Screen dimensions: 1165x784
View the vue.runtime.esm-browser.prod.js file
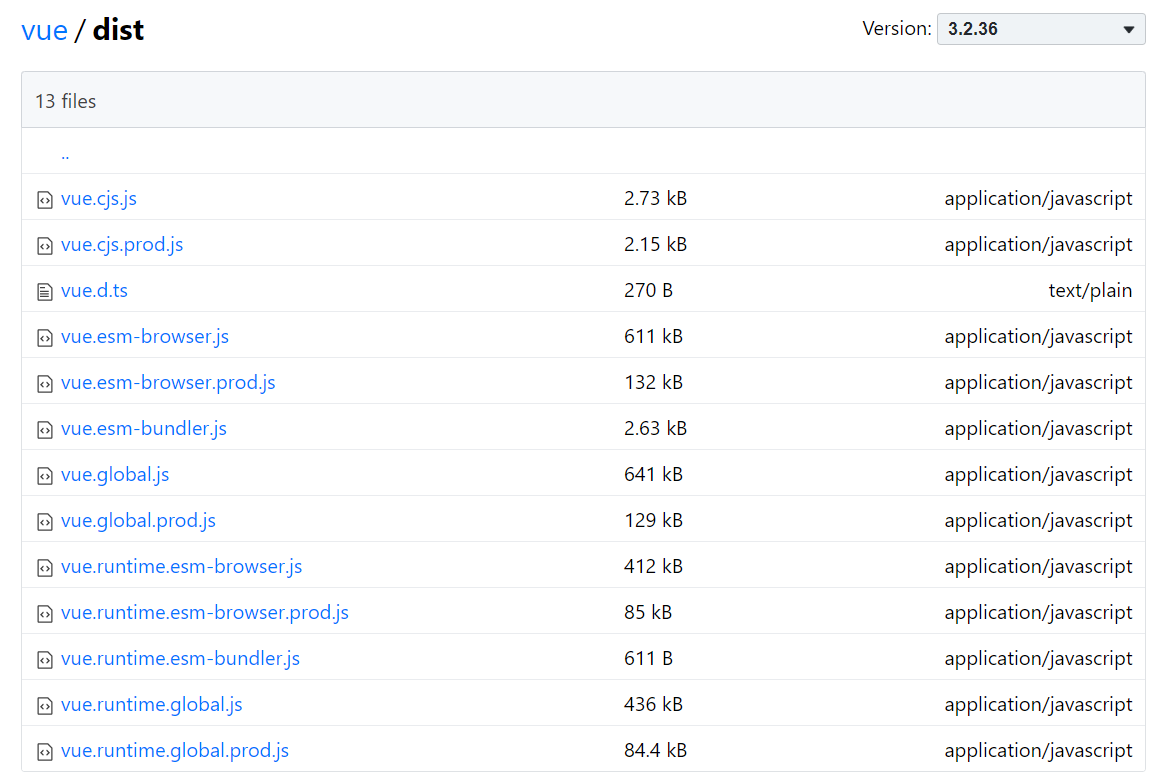point(205,613)
